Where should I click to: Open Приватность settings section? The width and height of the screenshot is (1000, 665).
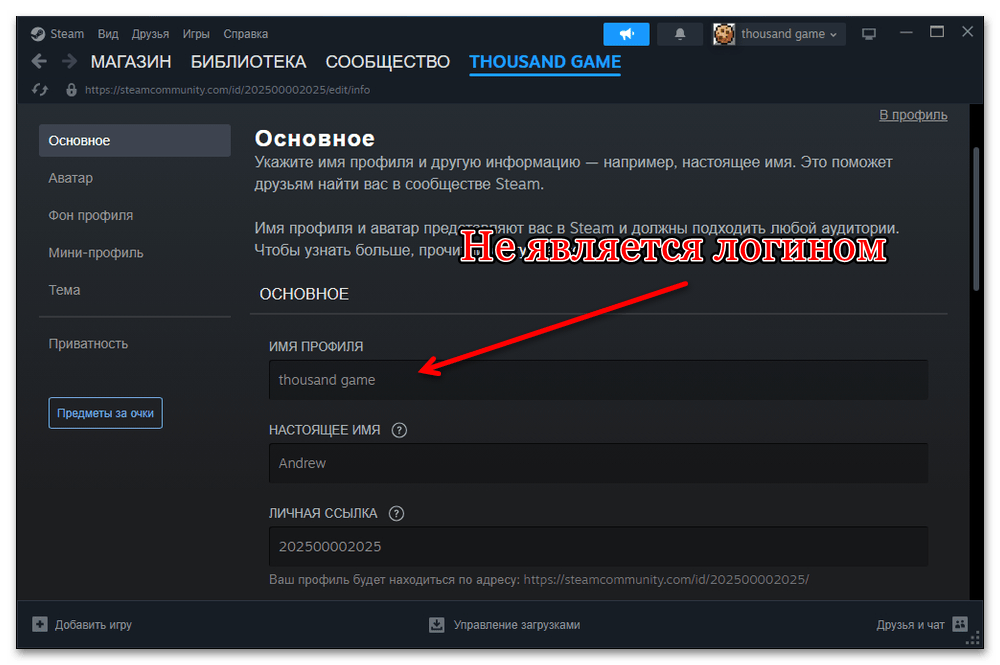(x=88, y=343)
